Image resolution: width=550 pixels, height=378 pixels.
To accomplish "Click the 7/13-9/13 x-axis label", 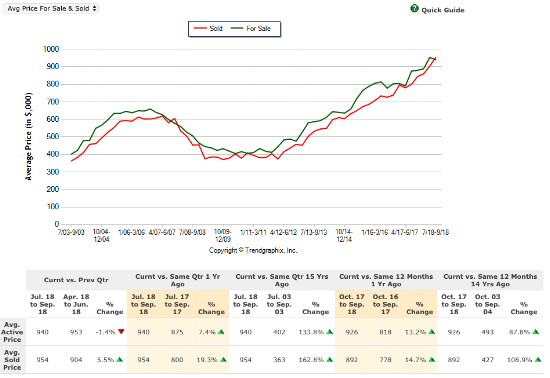I will pyautogui.click(x=314, y=232).
